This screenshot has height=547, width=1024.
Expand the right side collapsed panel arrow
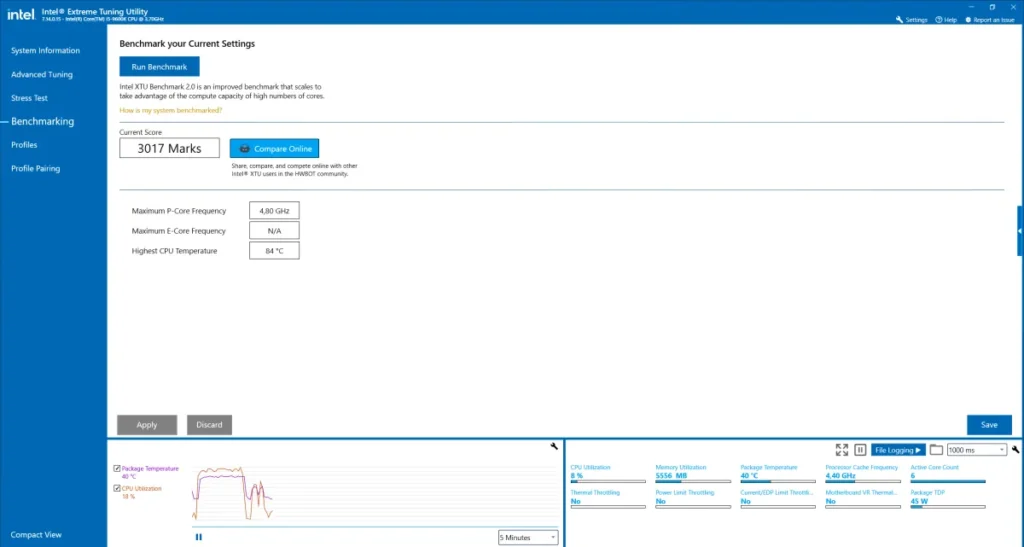pos(1020,231)
